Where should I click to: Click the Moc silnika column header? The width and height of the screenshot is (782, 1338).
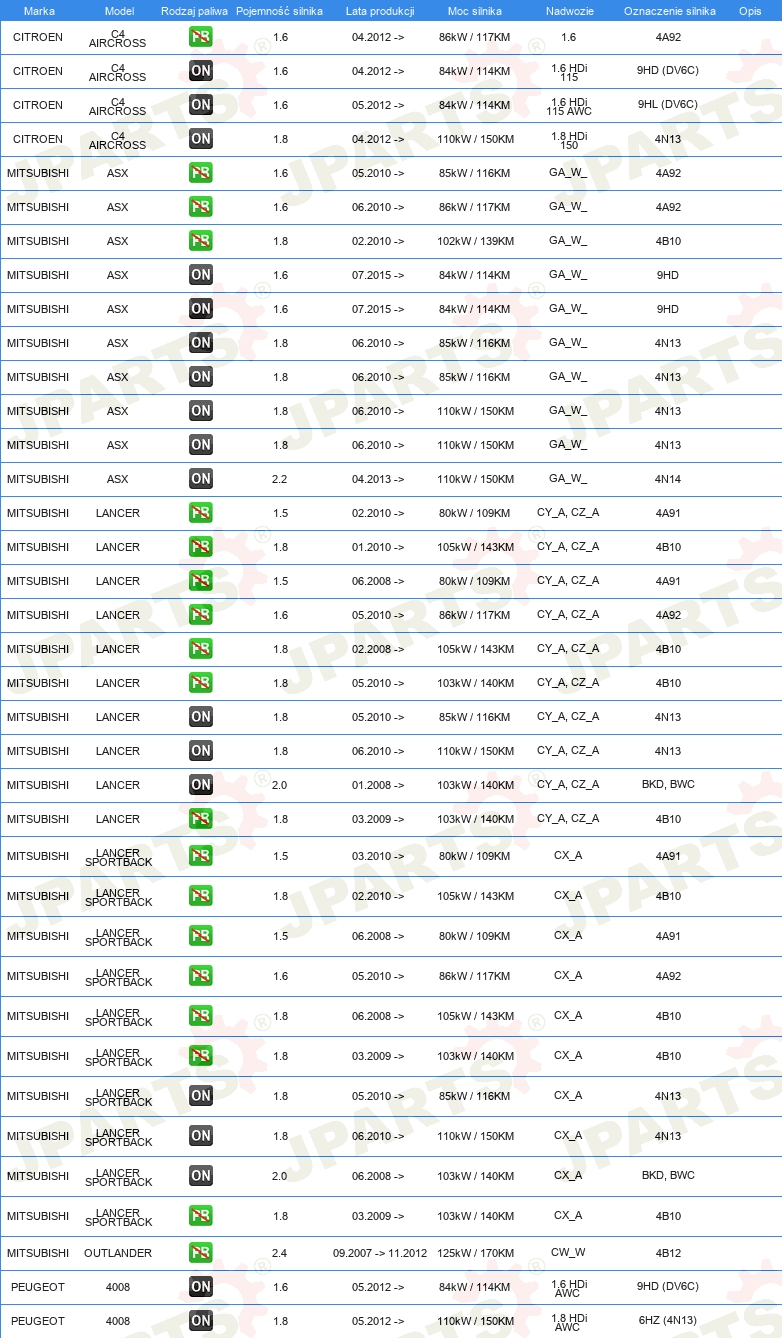click(475, 11)
